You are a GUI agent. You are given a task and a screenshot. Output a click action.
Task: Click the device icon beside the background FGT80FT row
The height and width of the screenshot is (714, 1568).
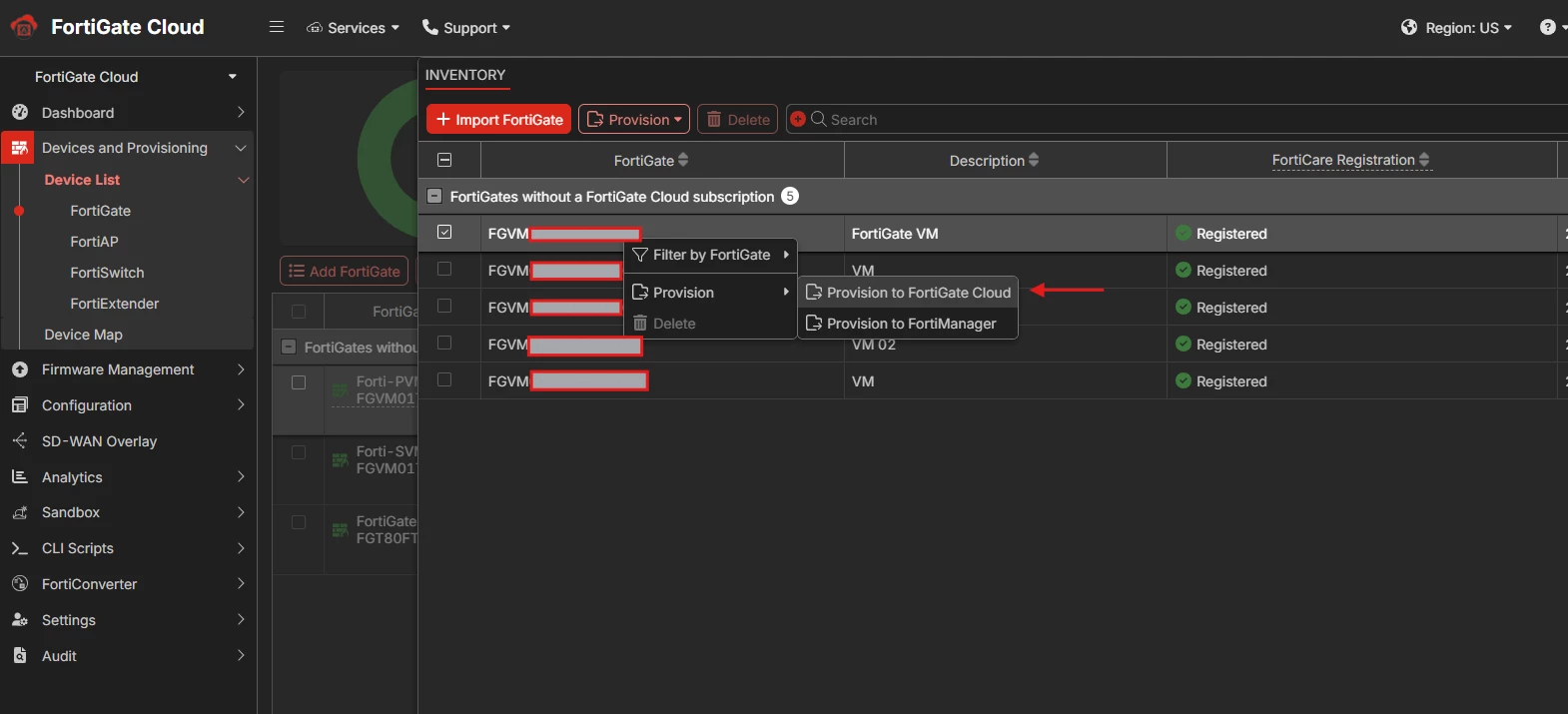click(x=341, y=529)
